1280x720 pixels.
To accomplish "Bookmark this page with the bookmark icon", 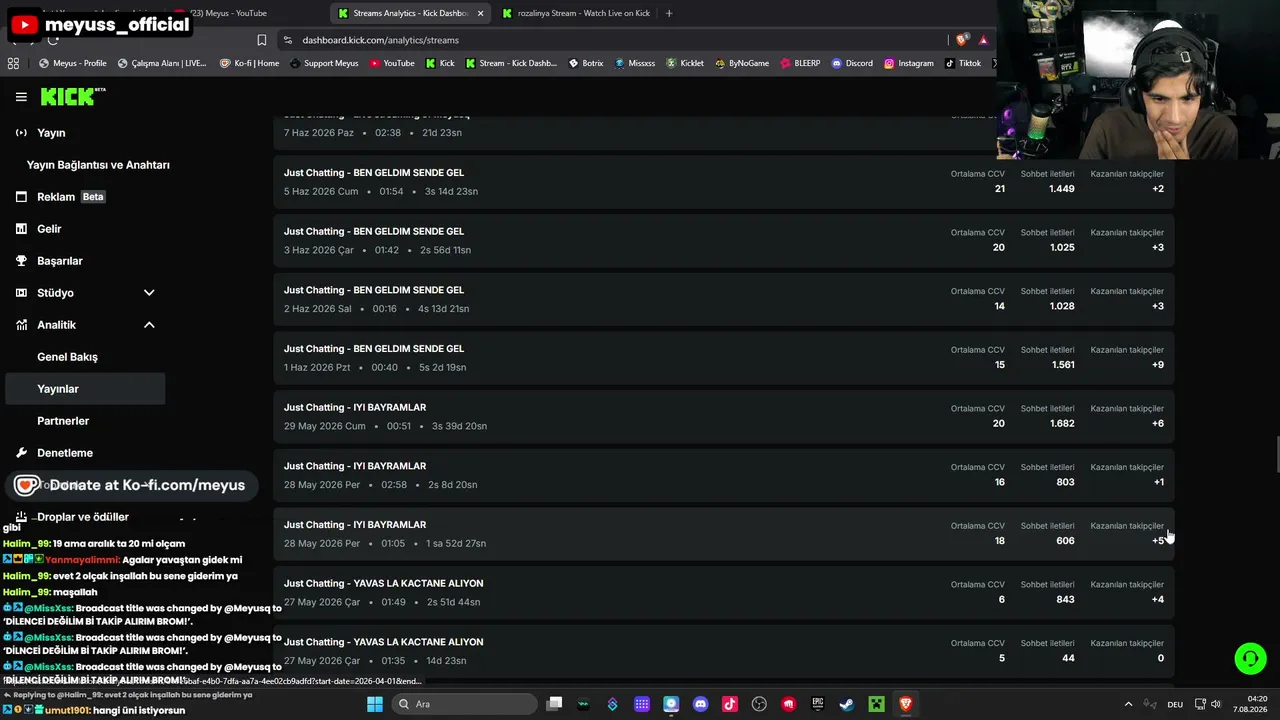I will point(262,40).
